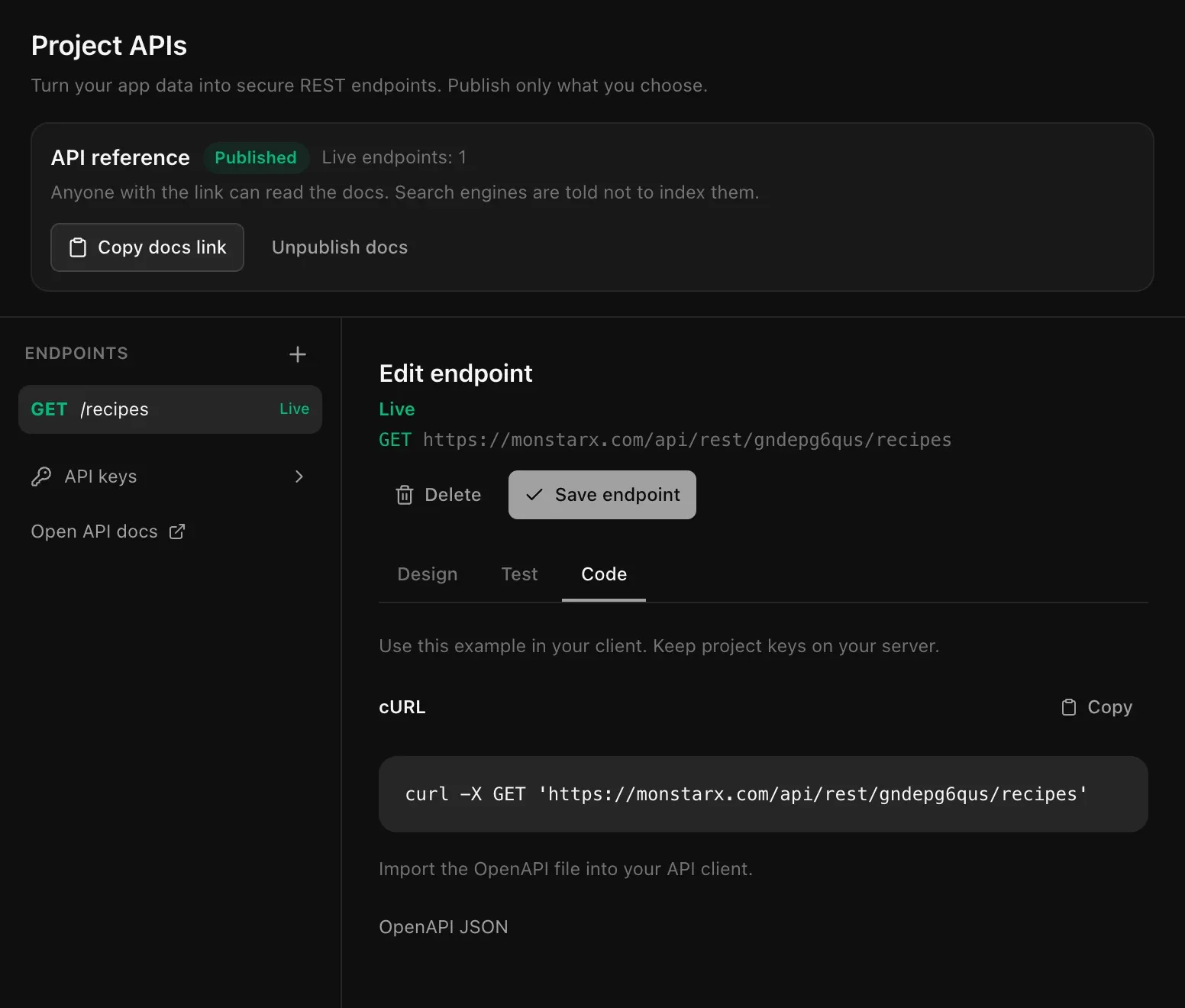This screenshot has height=1008, width=1185.
Task: Click the Copy docs link label
Action: pos(162,247)
